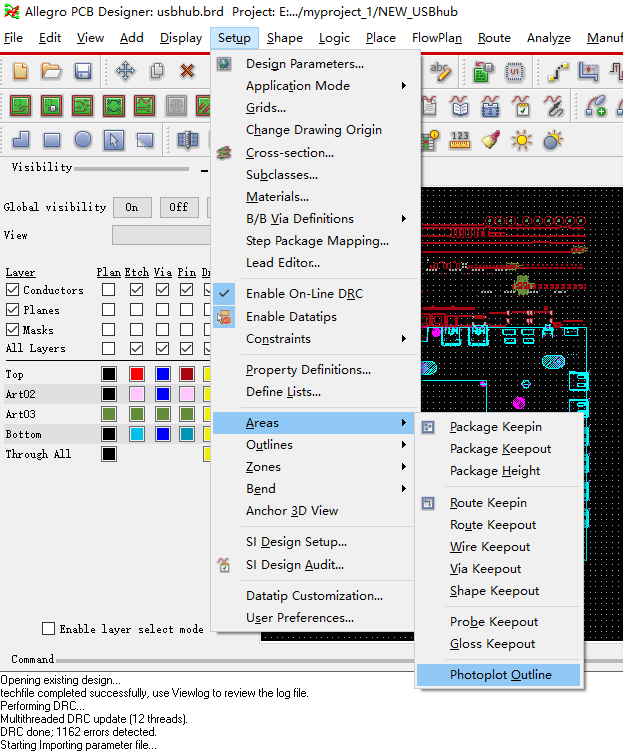Click the Through All black swatch
The image size is (623, 753).
(x=109, y=454)
